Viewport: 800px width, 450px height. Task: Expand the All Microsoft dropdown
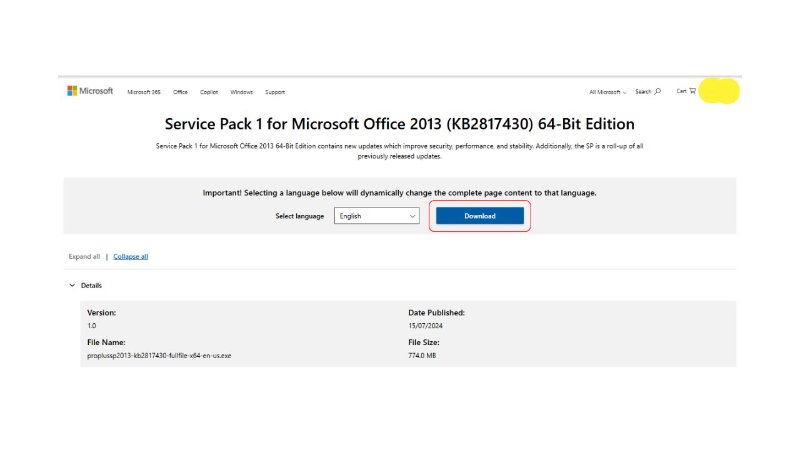point(608,92)
